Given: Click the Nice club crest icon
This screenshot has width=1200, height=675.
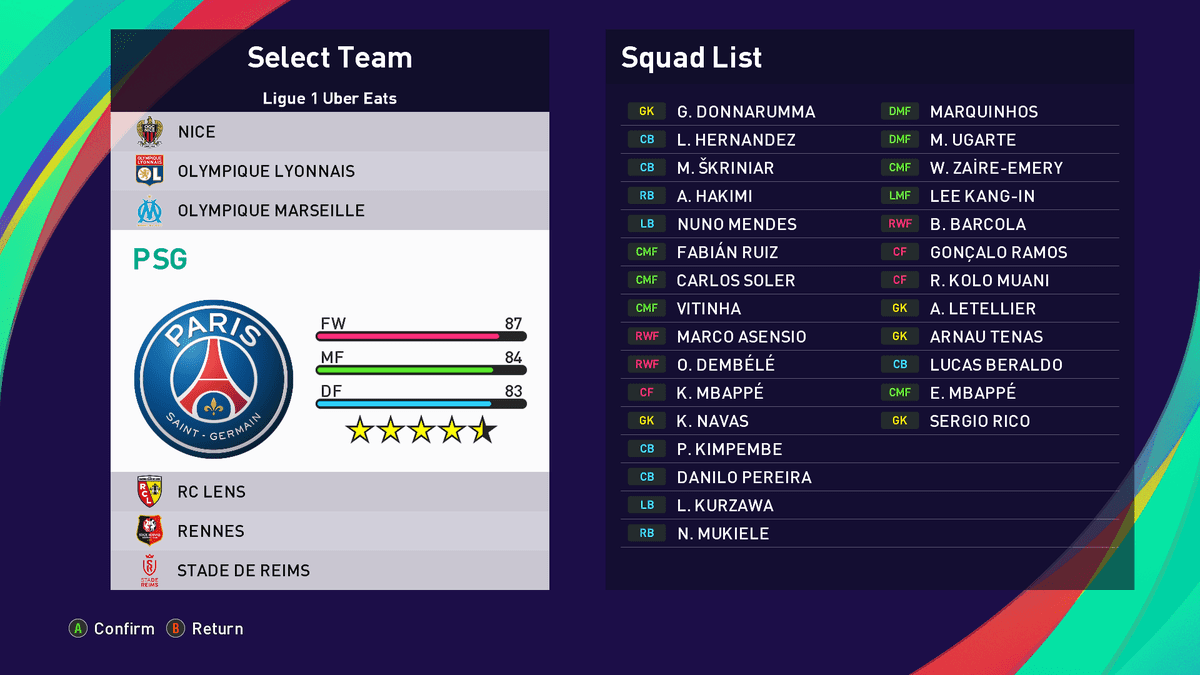Looking at the screenshot, I should pos(149,132).
